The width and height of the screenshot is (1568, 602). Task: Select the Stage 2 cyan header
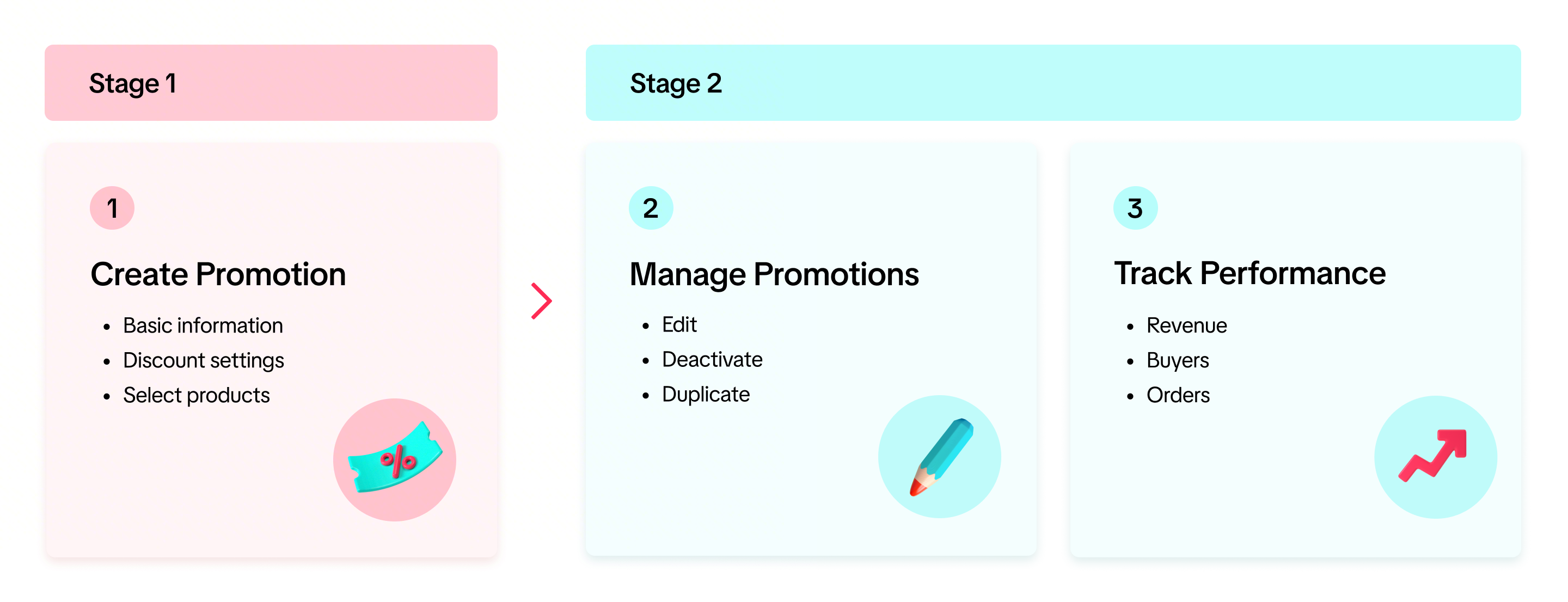coord(1052,83)
